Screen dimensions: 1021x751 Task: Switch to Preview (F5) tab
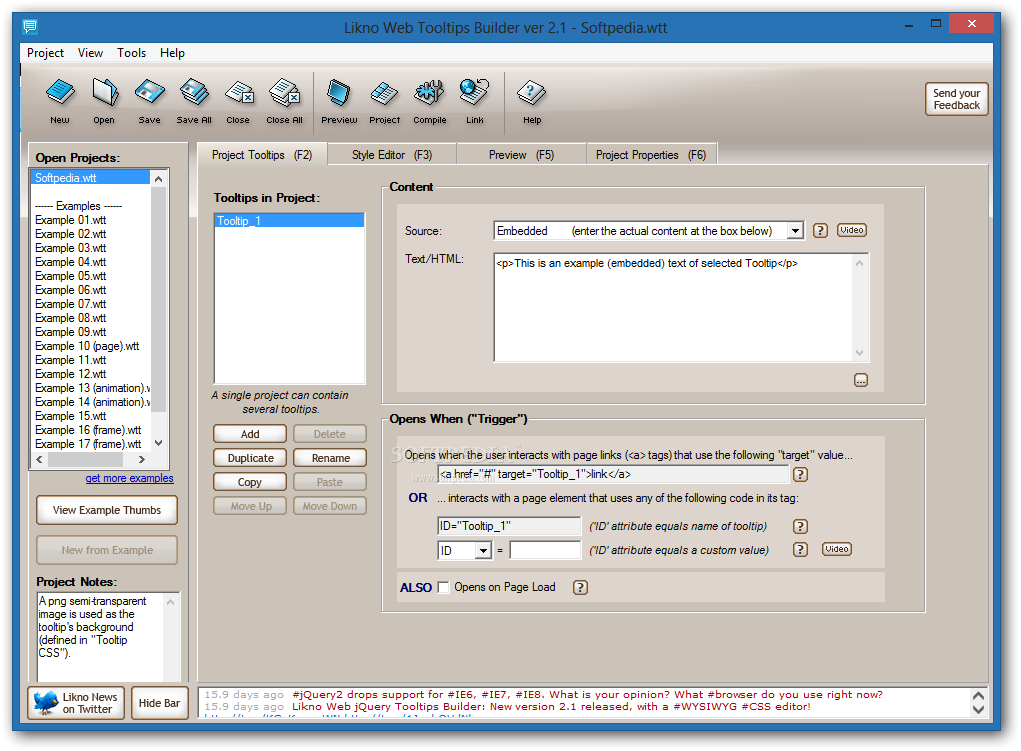[522, 155]
